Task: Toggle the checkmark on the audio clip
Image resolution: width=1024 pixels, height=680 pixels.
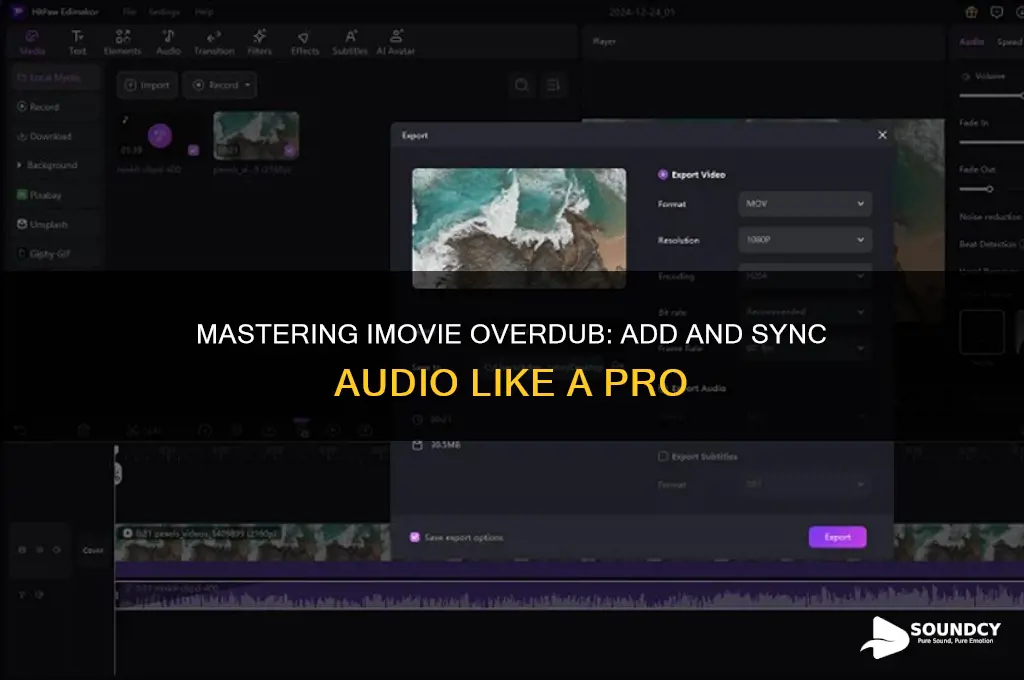Action: pyautogui.click(x=193, y=150)
